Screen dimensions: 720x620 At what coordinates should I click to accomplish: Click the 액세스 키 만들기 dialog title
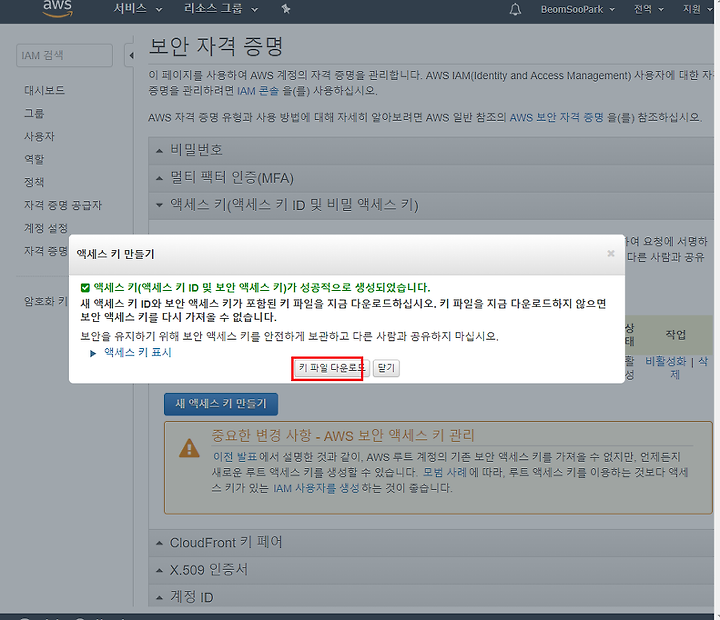click(x=115, y=254)
